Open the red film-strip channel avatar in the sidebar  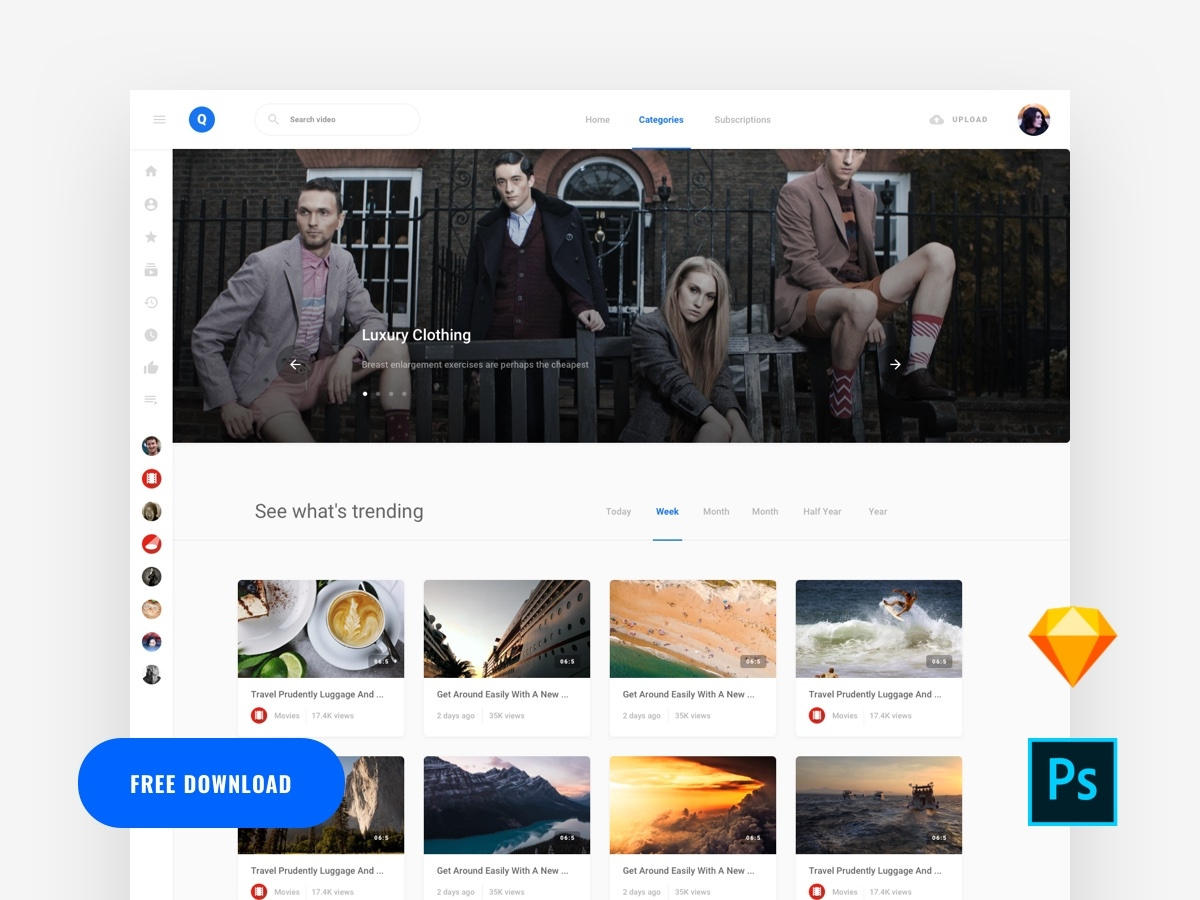pyautogui.click(x=151, y=479)
